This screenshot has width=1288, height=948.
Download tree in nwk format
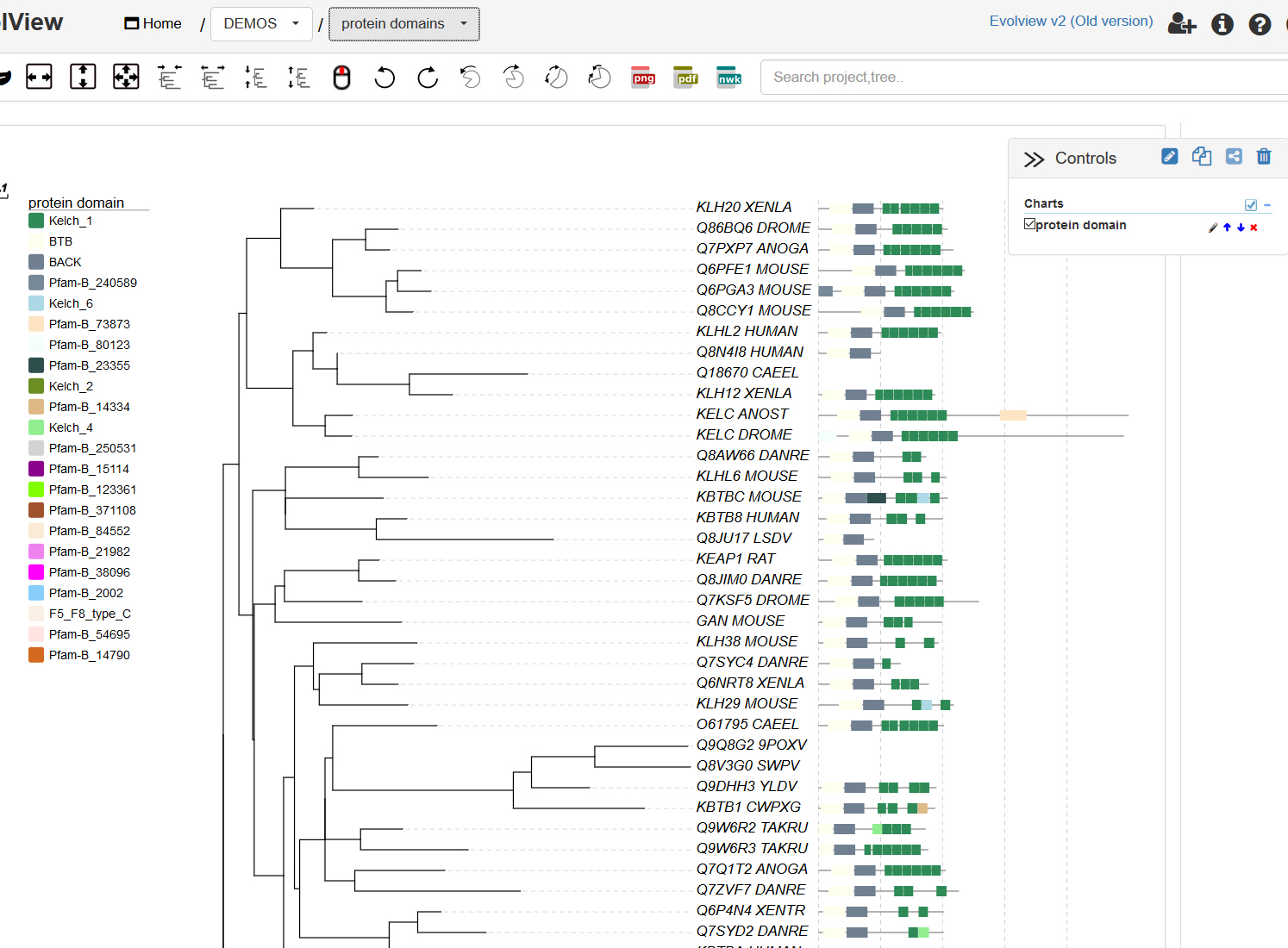point(729,78)
